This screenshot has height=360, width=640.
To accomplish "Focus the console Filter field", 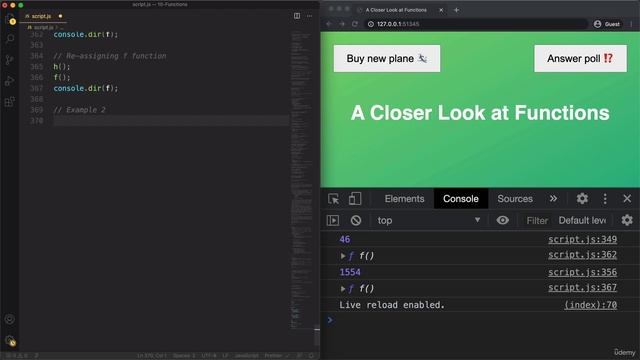I will (x=537, y=220).
